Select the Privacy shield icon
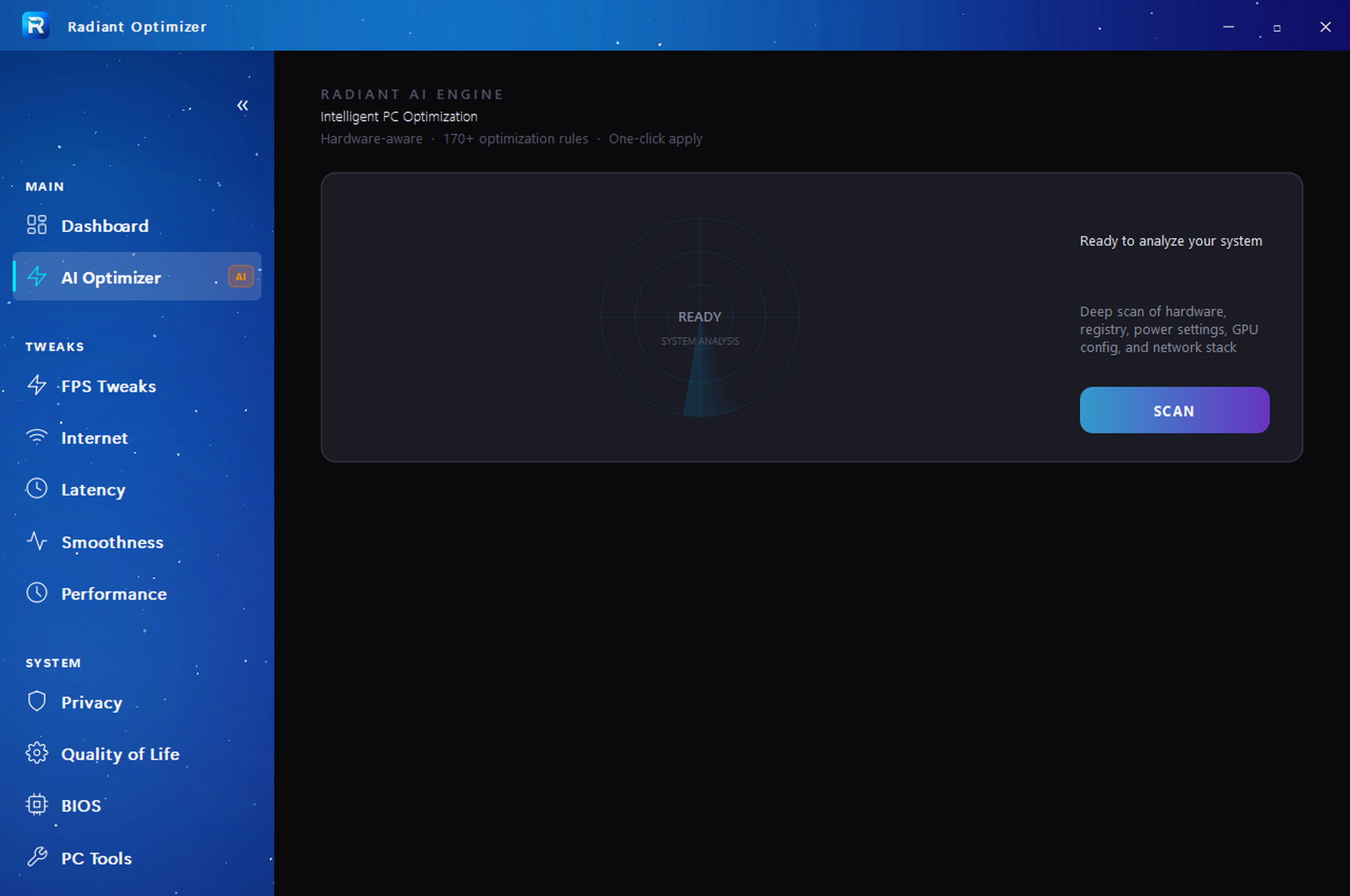 pos(36,702)
